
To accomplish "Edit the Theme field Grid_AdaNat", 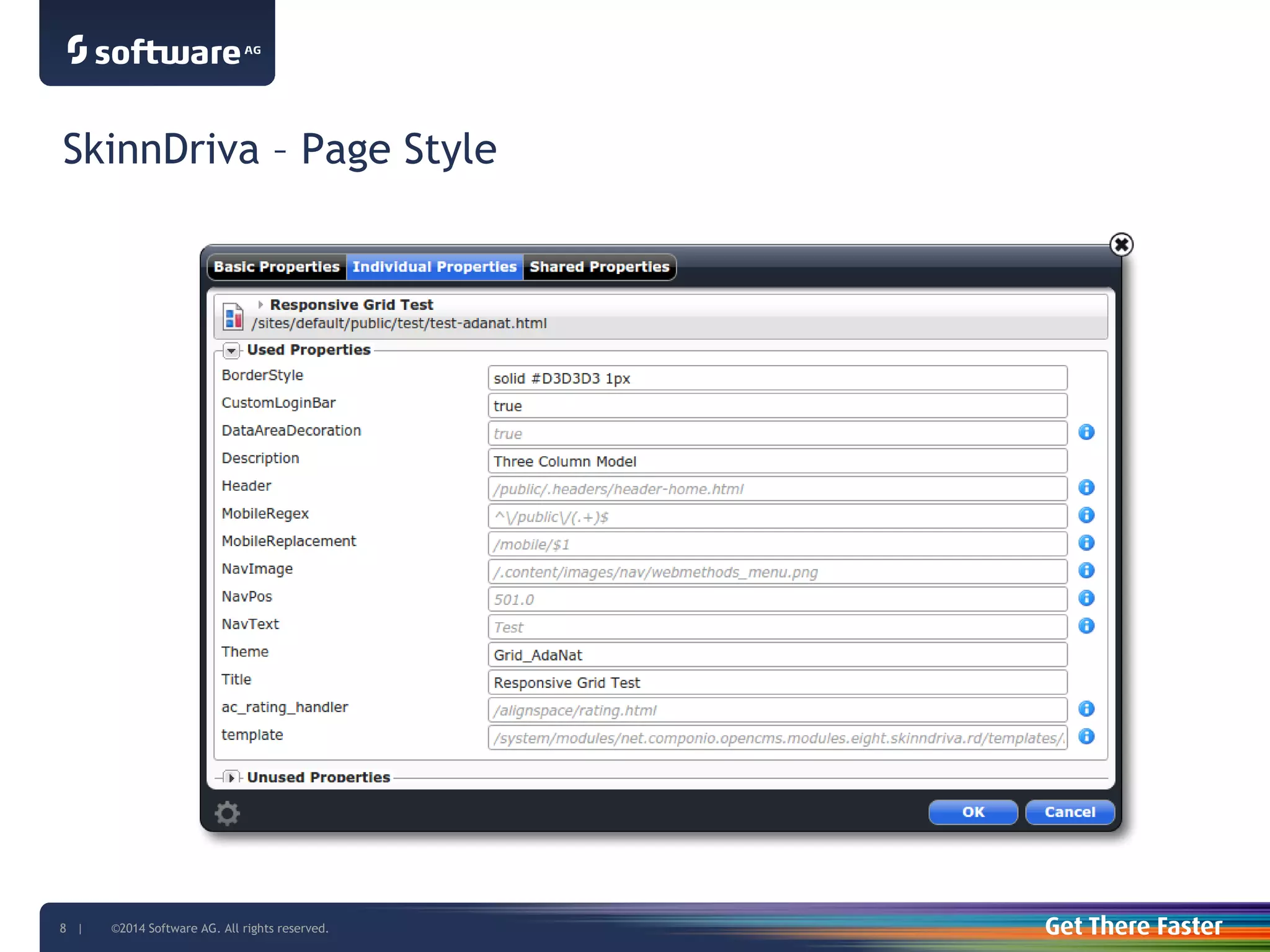I will click(778, 655).
